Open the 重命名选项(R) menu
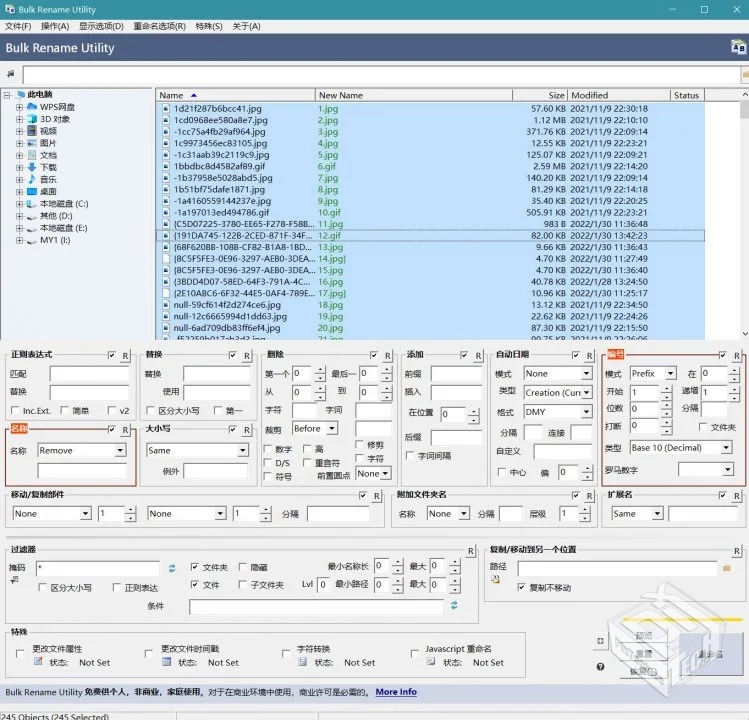Viewport: 749px width, 720px height. point(159,26)
